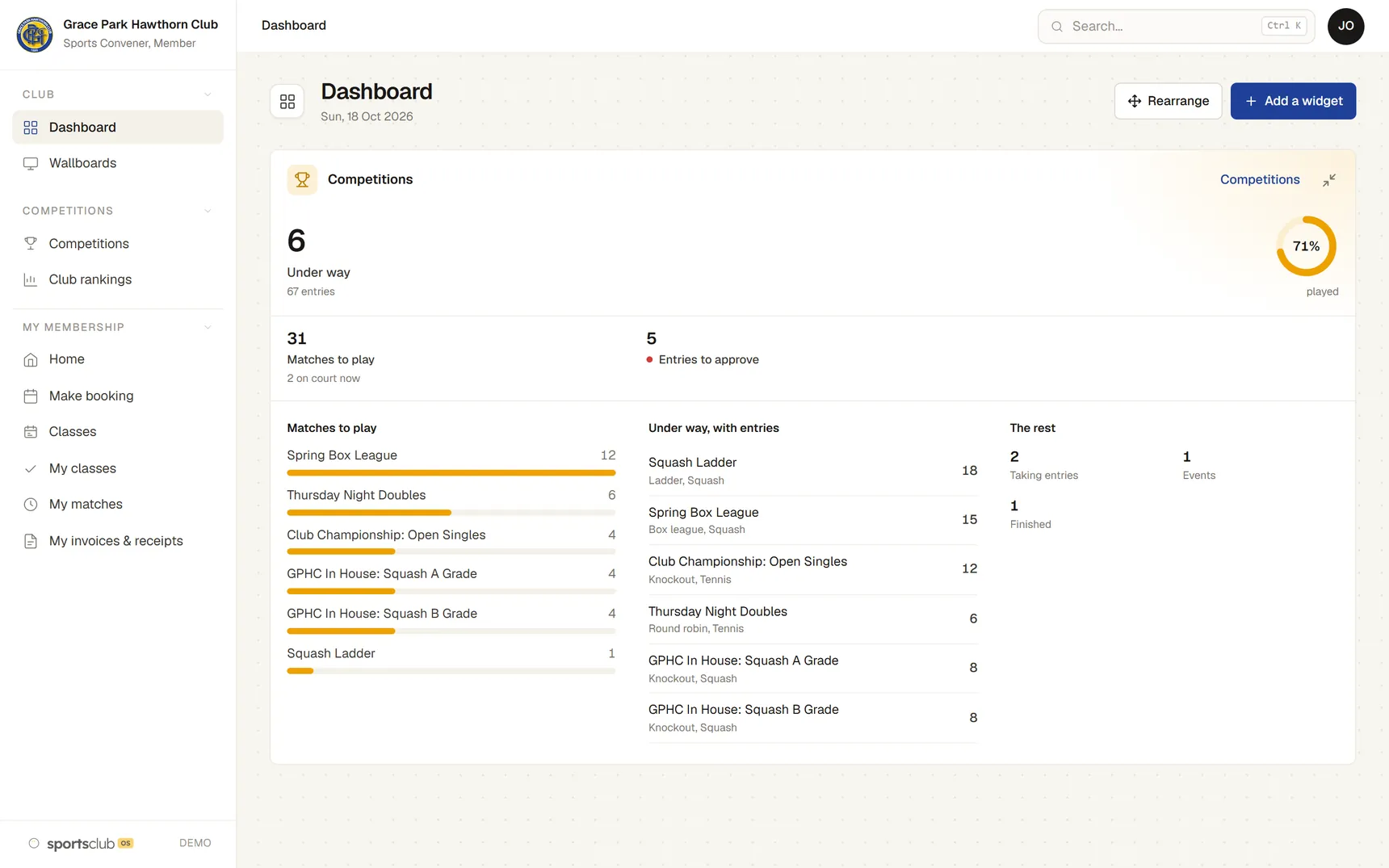Open the Competitions link in widget header
This screenshot has width=1389, height=868.
[1260, 179]
